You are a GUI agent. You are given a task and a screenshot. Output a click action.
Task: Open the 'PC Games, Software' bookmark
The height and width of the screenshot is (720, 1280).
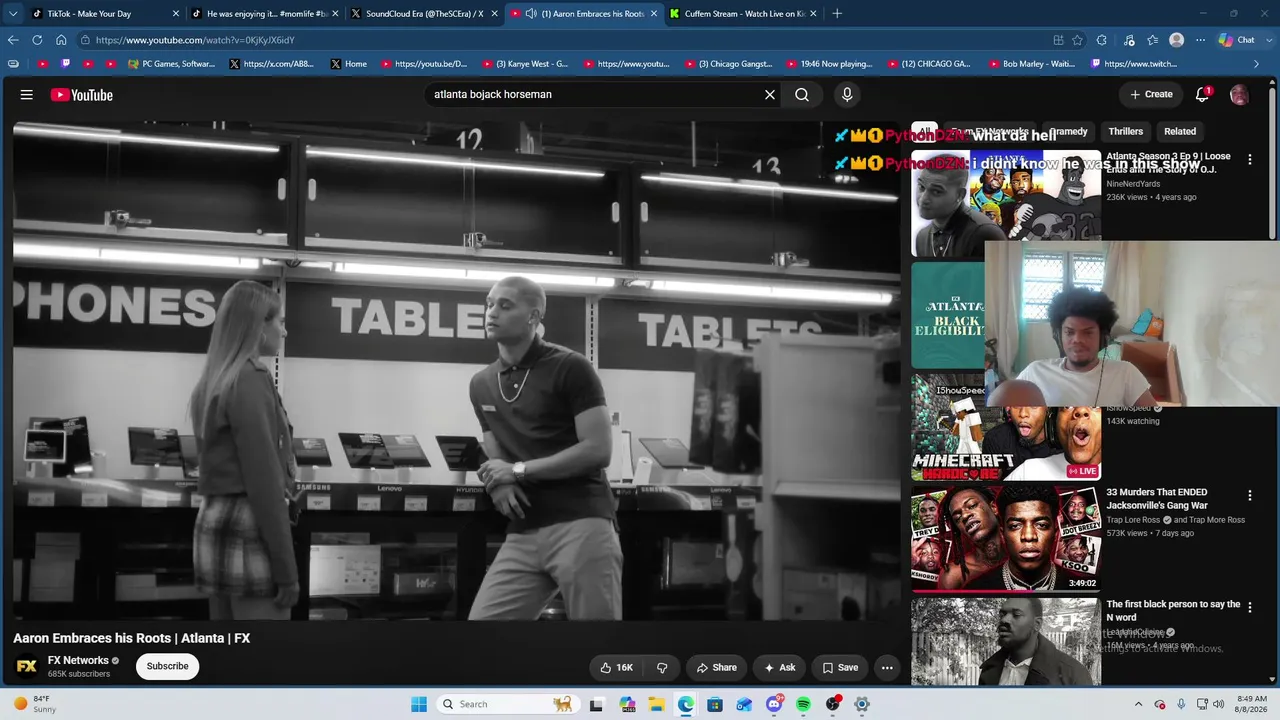[x=171, y=64]
